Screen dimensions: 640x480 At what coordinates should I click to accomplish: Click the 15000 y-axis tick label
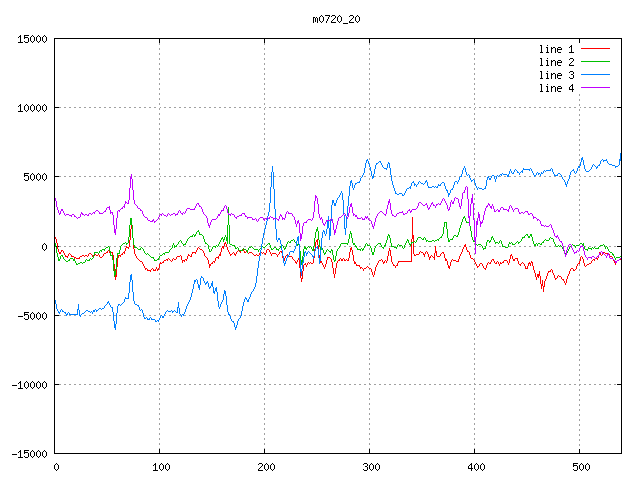coord(30,39)
